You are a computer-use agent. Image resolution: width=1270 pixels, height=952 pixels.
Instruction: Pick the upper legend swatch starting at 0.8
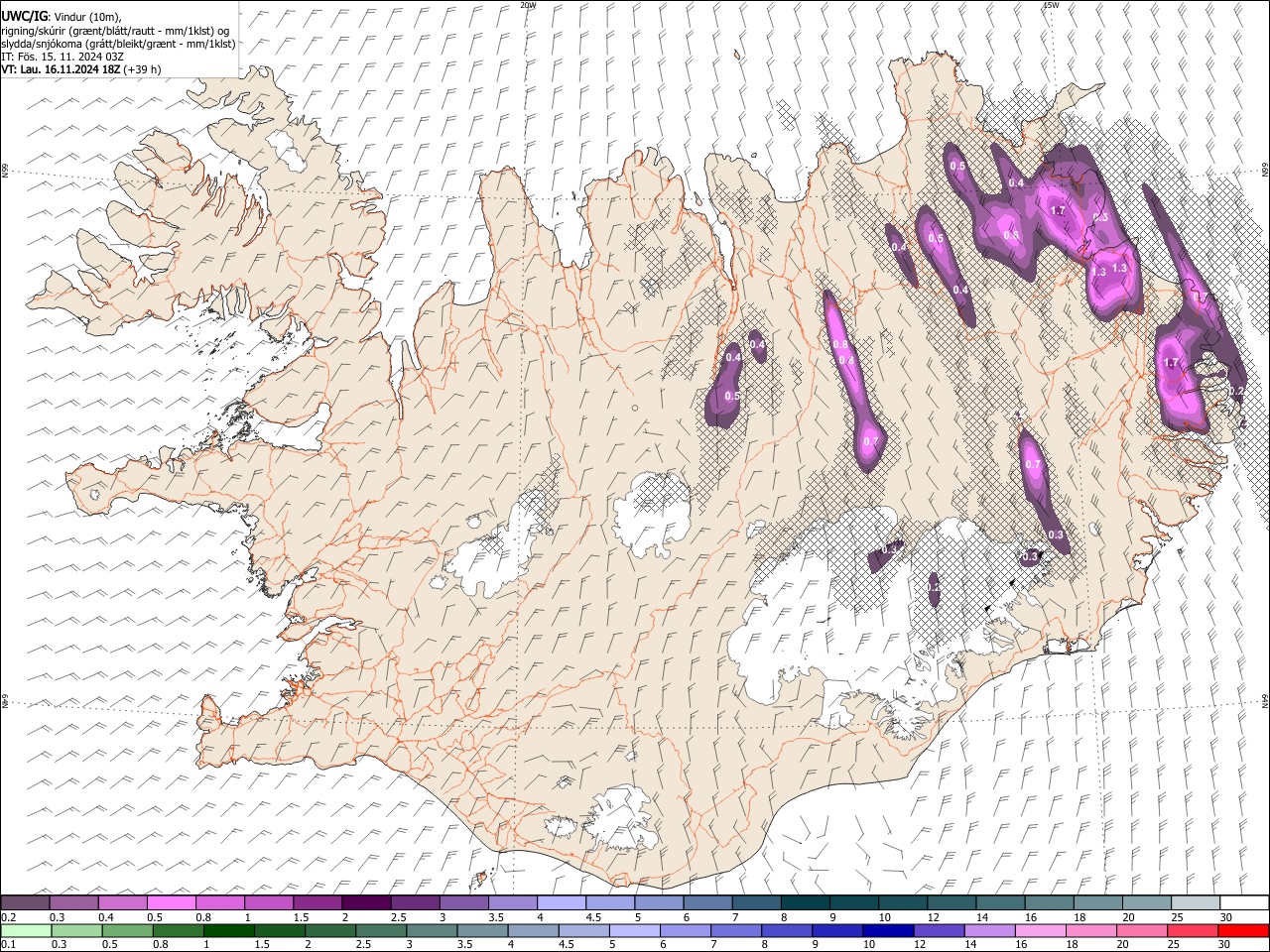[x=219, y=902]
